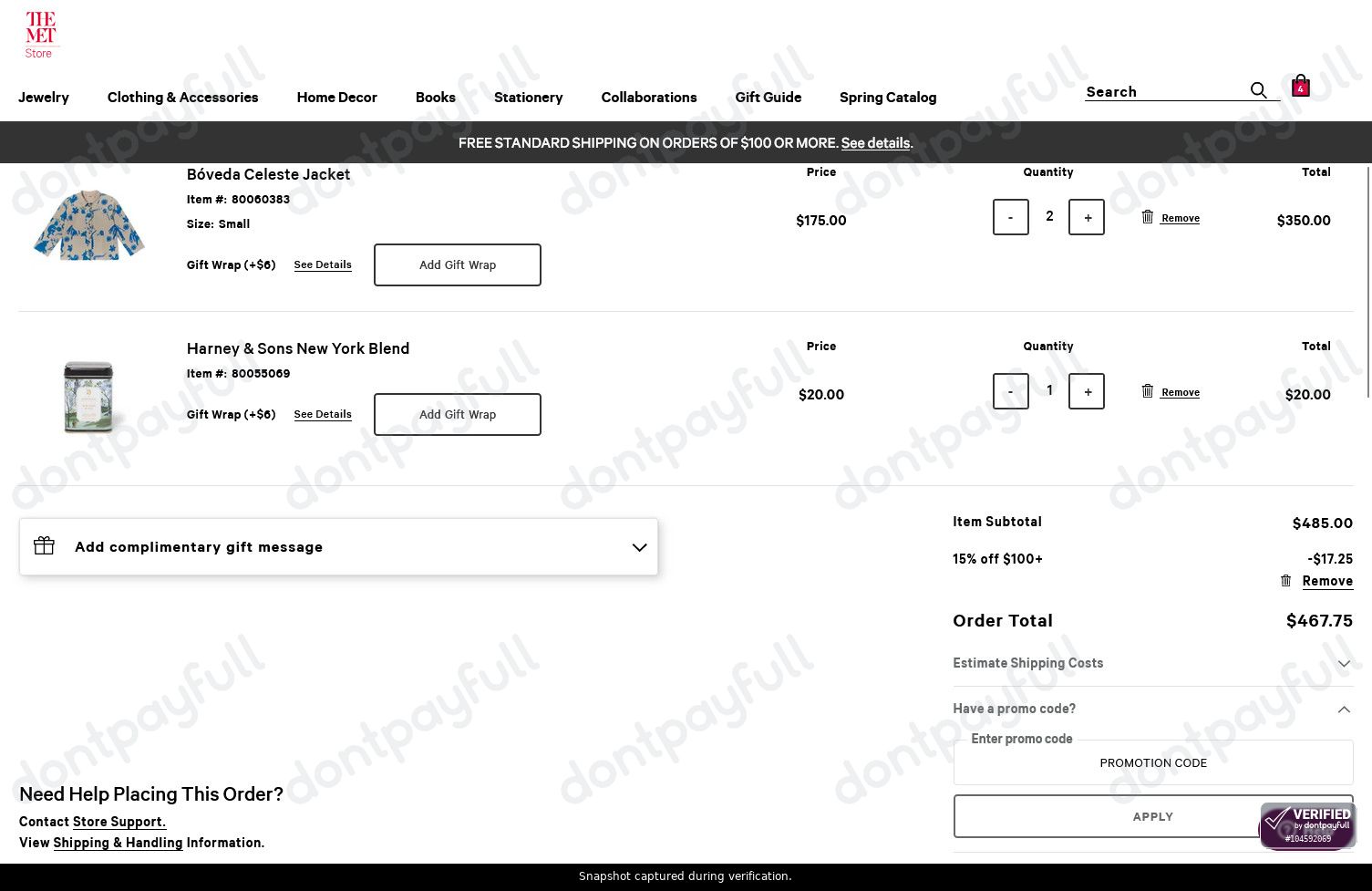1372x891 pixels.
Task: Open the Home Decor menu
Action: (x=336, y=98)
